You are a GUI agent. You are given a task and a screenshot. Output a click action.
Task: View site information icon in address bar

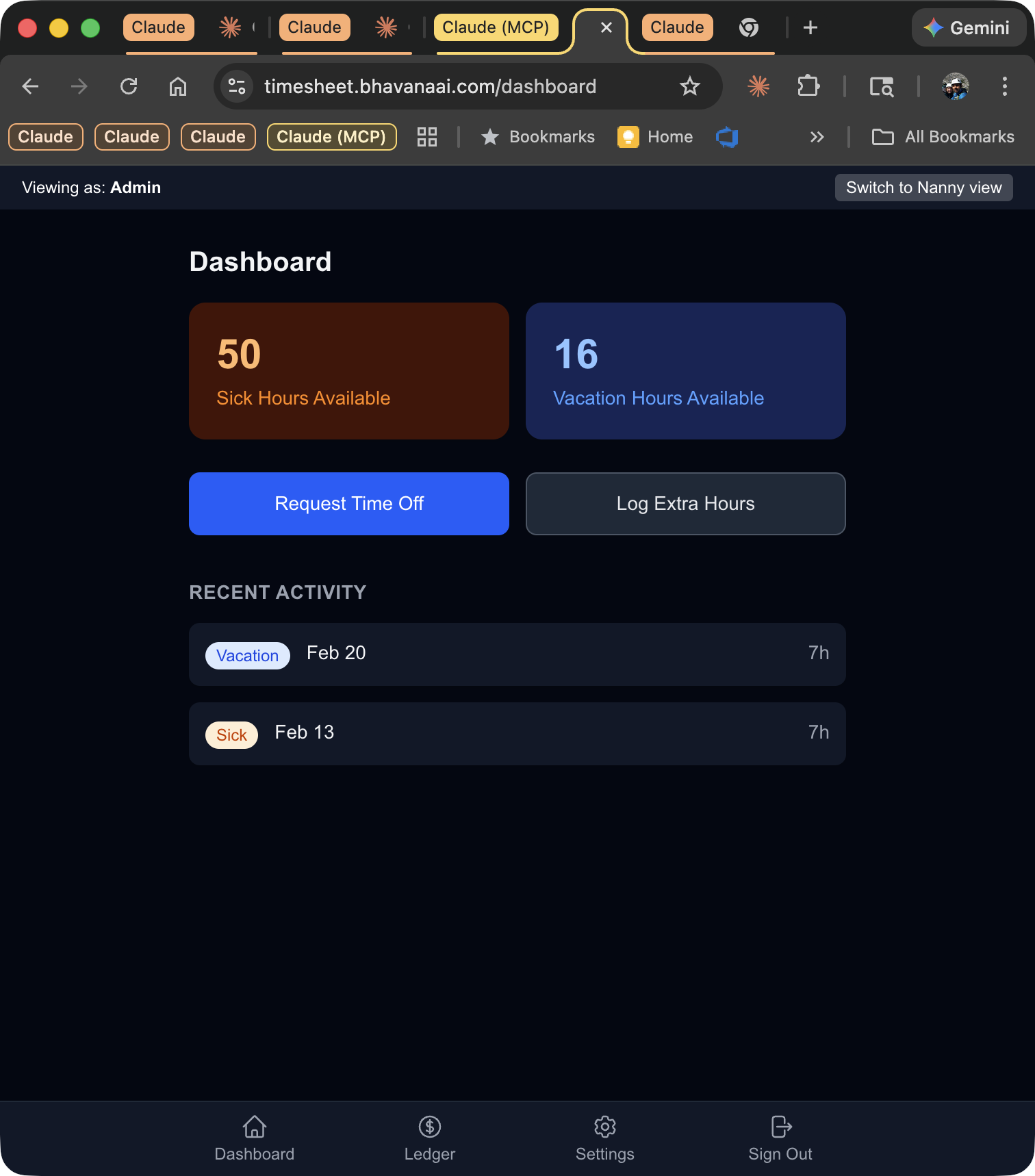pos(237,86)
